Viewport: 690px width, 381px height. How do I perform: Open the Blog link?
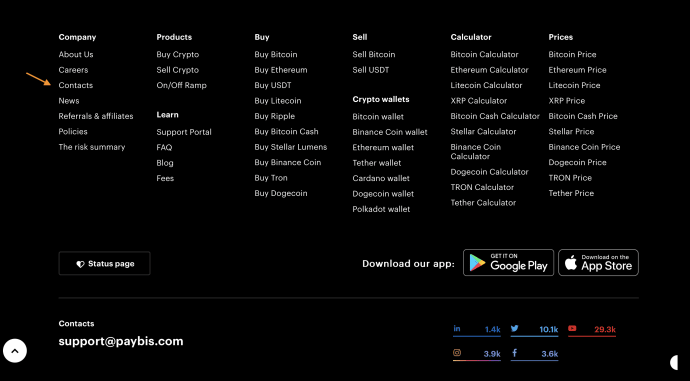click(x=165, y=163)
